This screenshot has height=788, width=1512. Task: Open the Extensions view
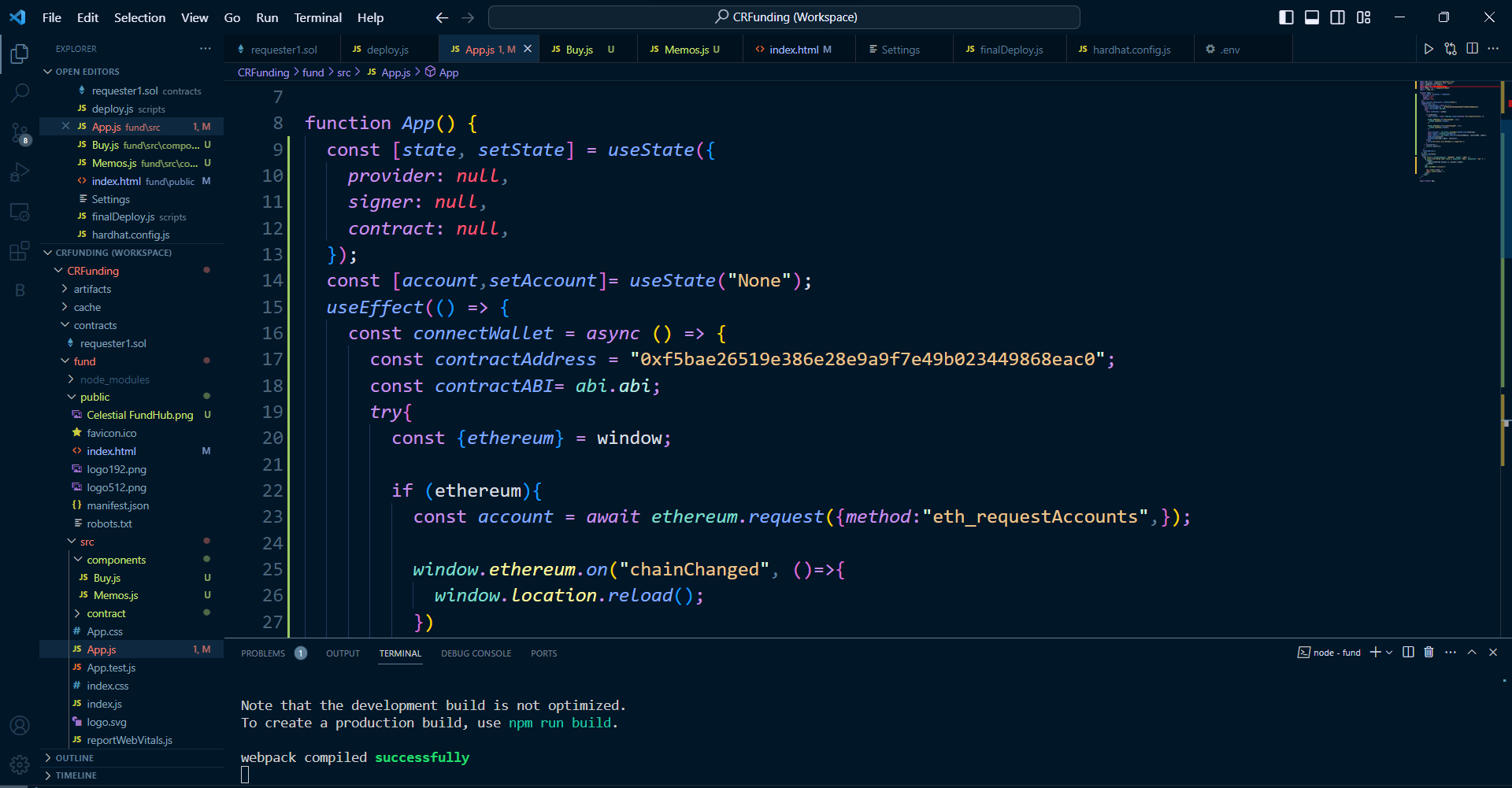pos(20,251)
